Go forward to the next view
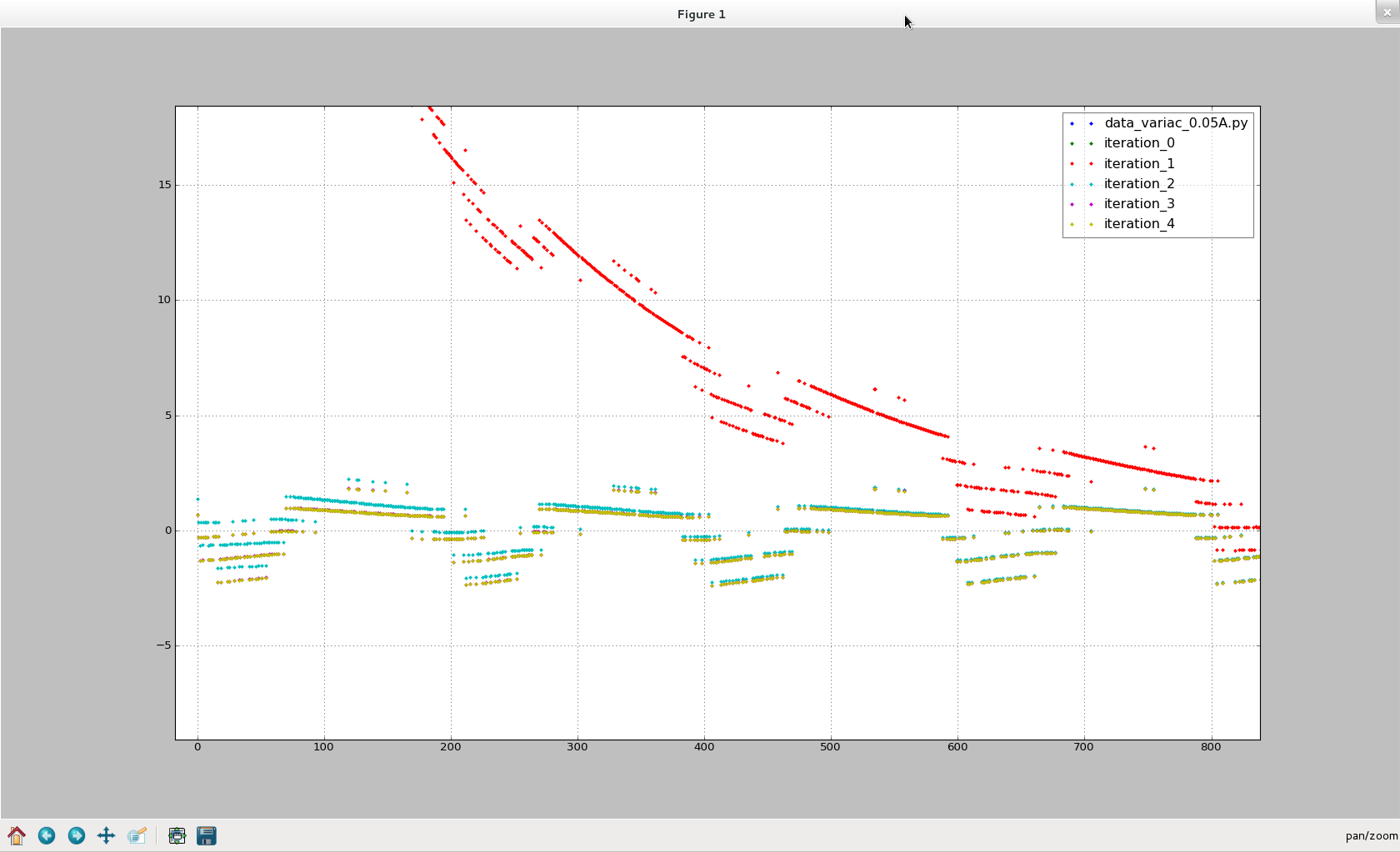The image size is (1400, 852). coord(77,835)
